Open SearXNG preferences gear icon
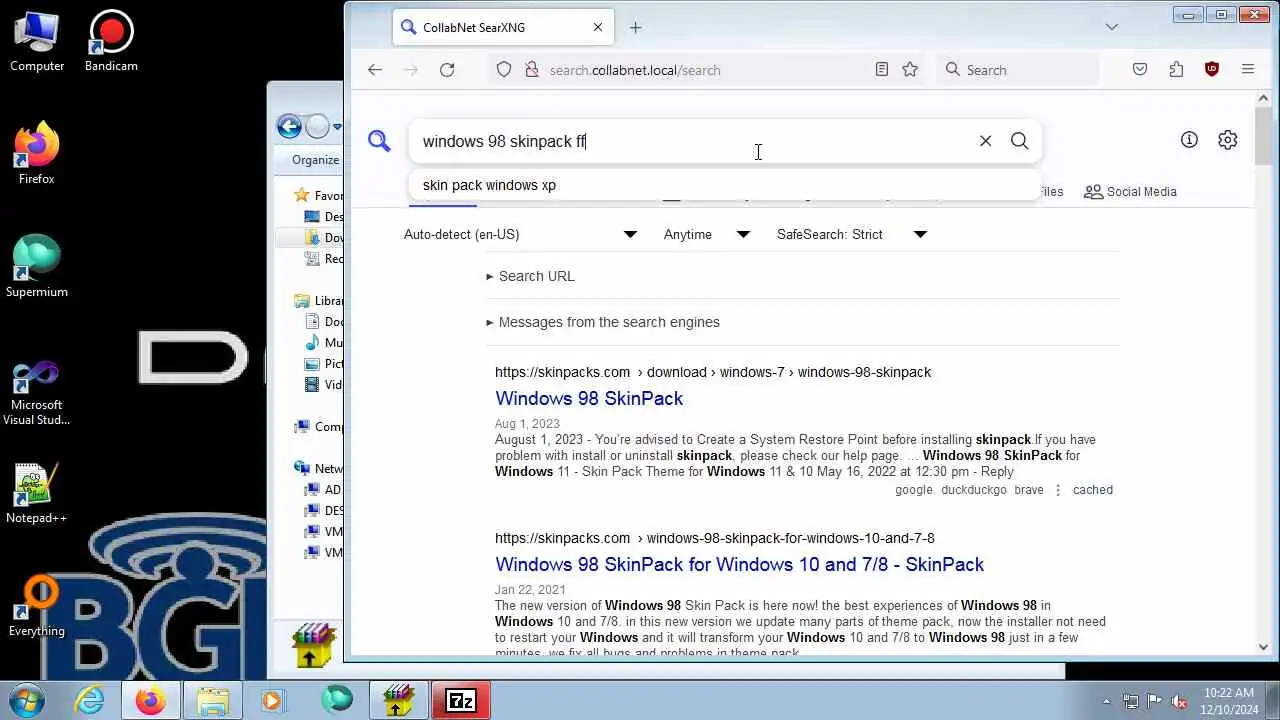Viewport: 1280px width, 720px height. 1228,140
